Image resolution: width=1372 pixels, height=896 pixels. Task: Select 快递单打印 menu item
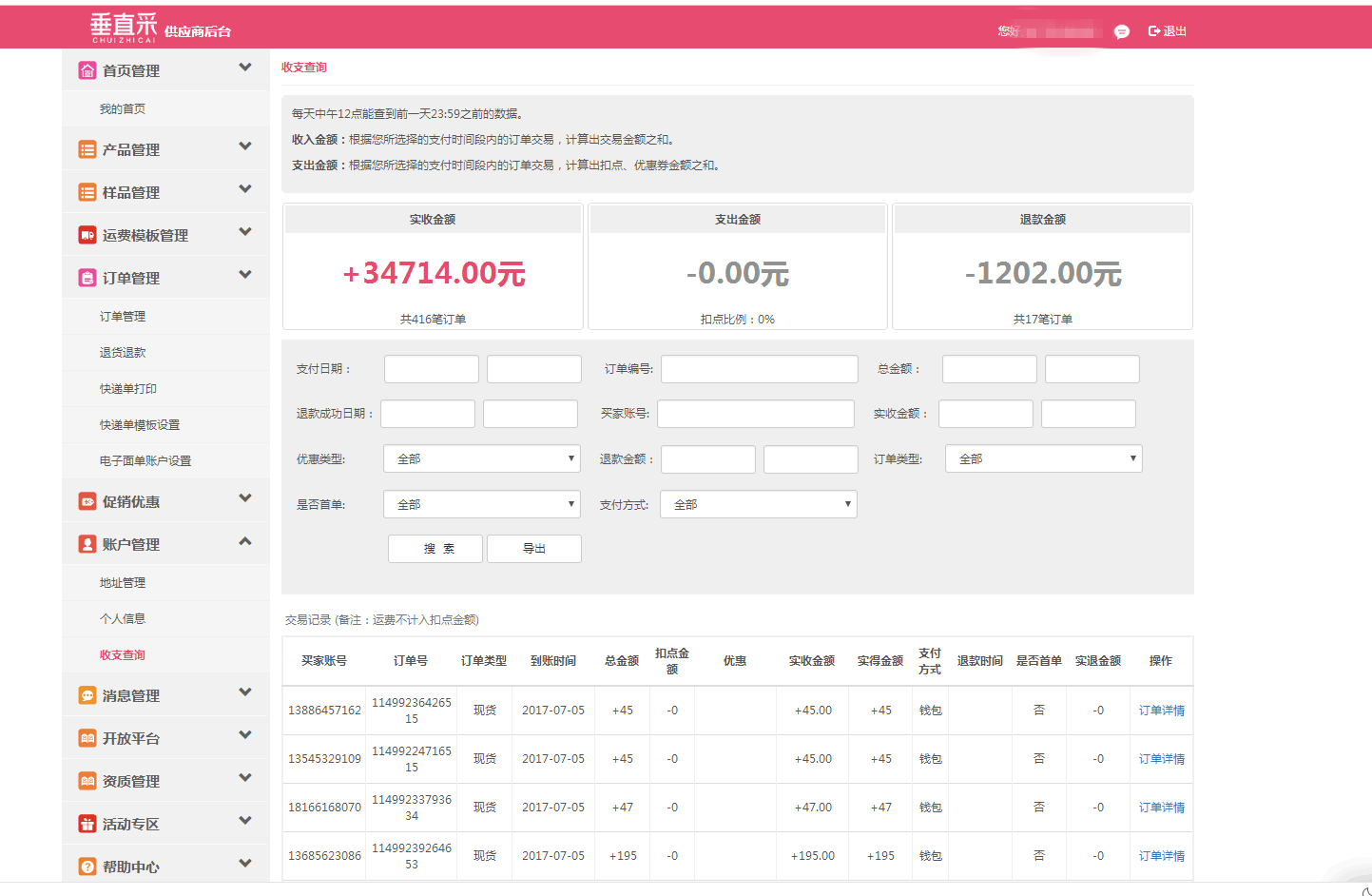click(x=128, y=389)
